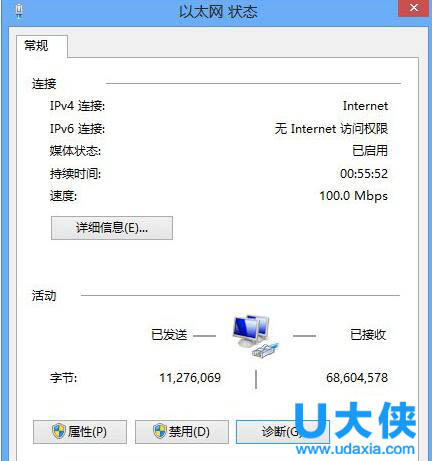Click the 速度 100.0 Mbps value
The width and height of the screenshot is (432, 461).
coord(354,196)
